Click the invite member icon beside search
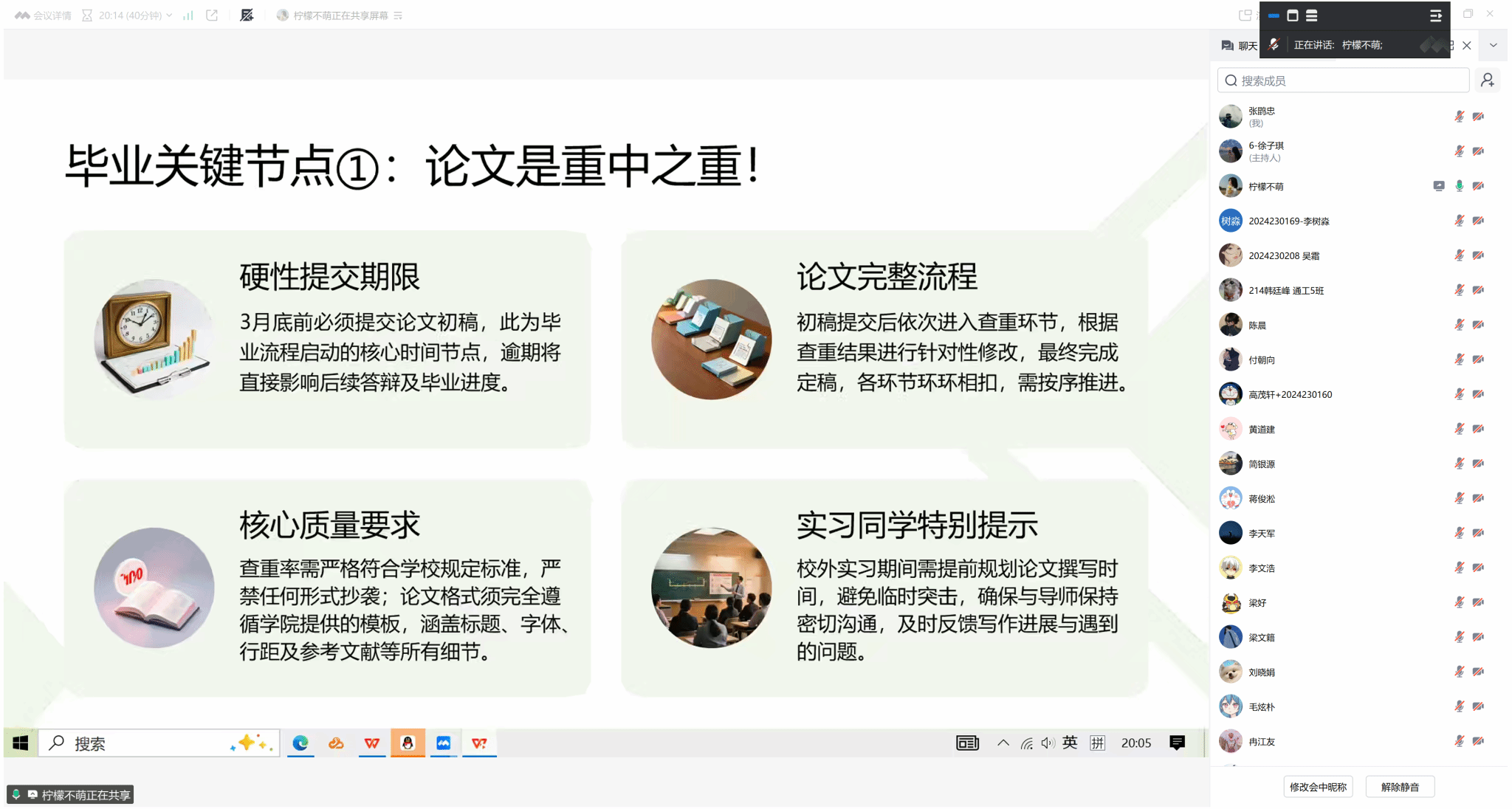 [x=1488, y=80]
